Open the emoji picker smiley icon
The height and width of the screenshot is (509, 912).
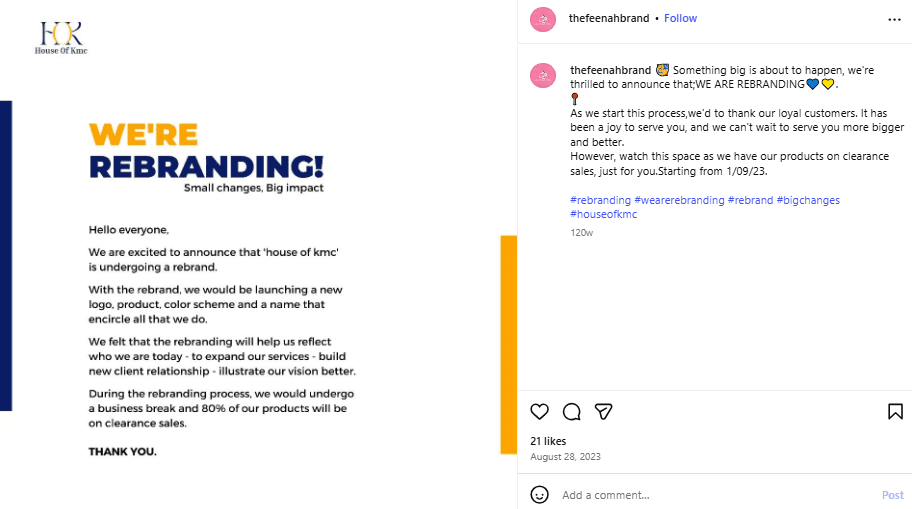(x=540, y=494)
